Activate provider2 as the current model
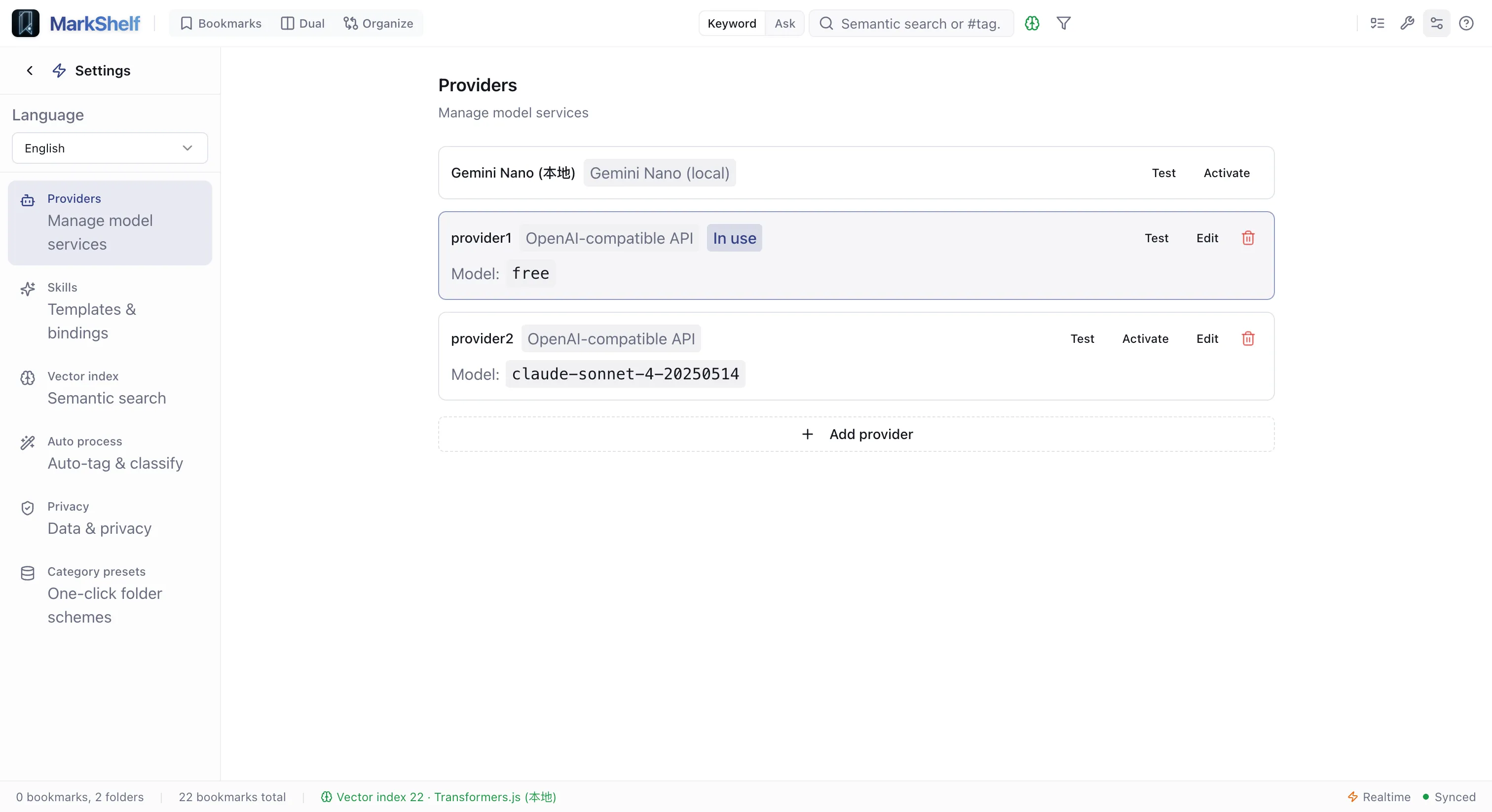 [1146, 339]
